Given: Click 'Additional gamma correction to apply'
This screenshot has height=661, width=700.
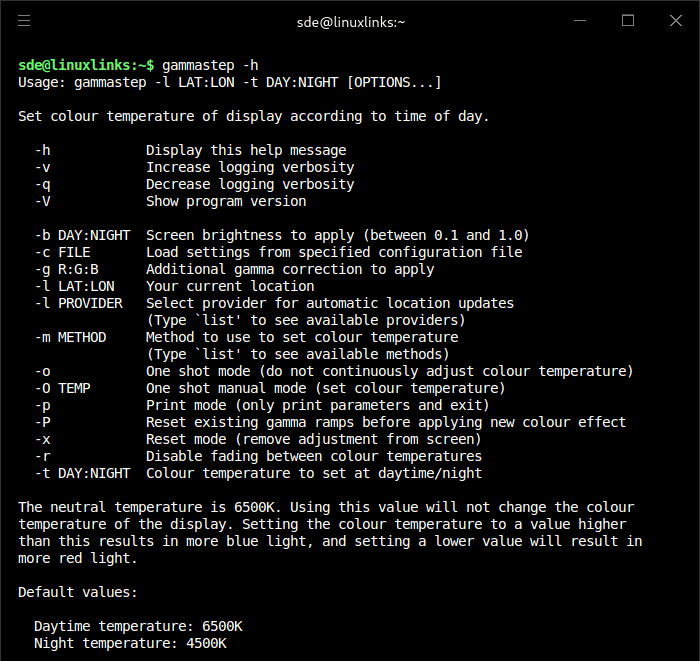Looking at the screenshot, I should pos(290,270).
